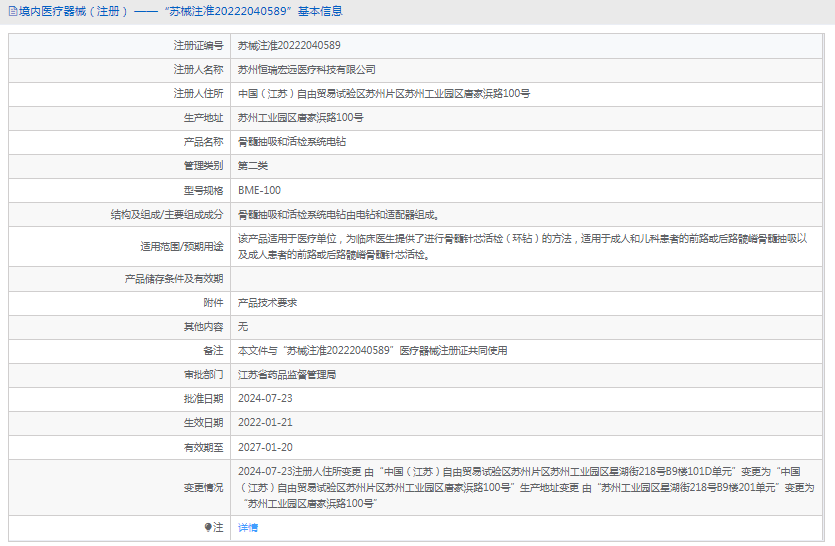Click the 批准日期 label
The image size is (835, 546).
point(203,399)
